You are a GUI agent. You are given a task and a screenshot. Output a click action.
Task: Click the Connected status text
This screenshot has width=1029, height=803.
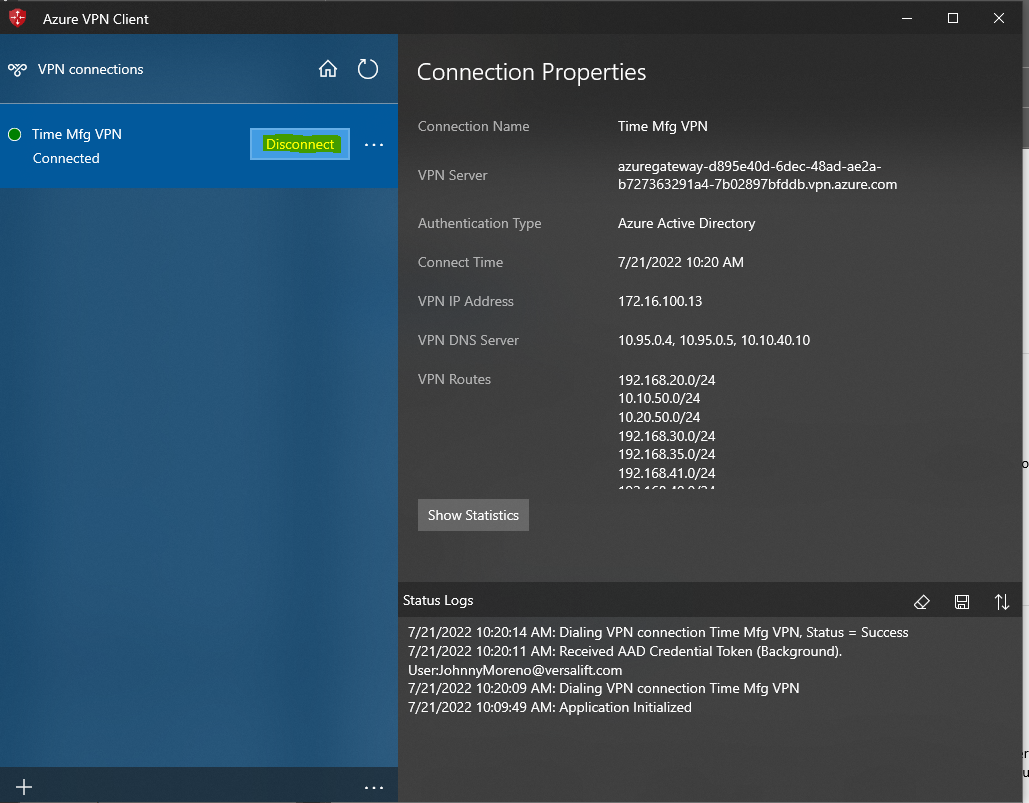[66, 158]
